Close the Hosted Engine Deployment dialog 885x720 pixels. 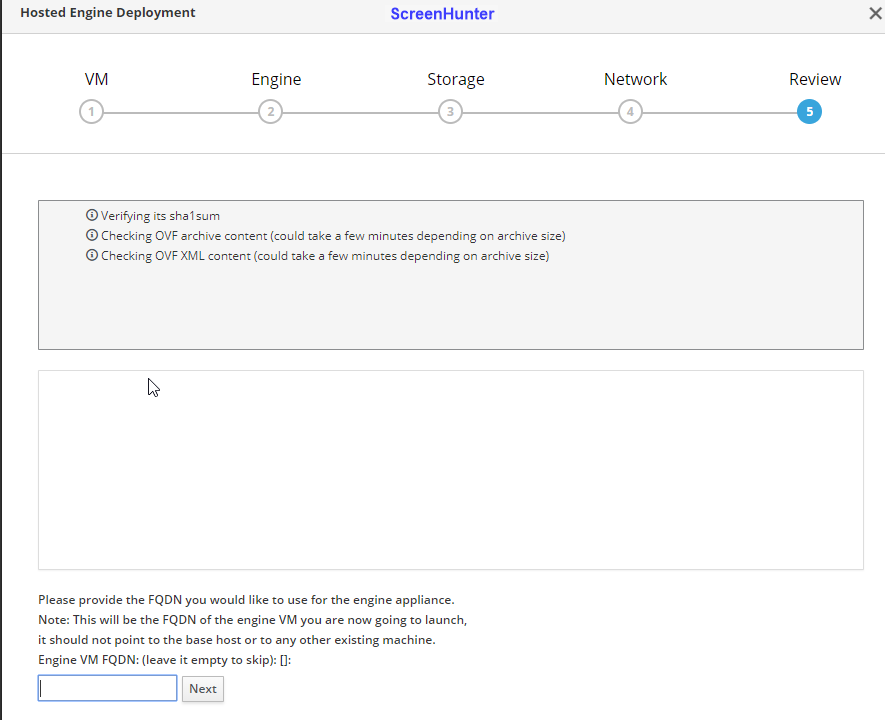click(875, 14)
